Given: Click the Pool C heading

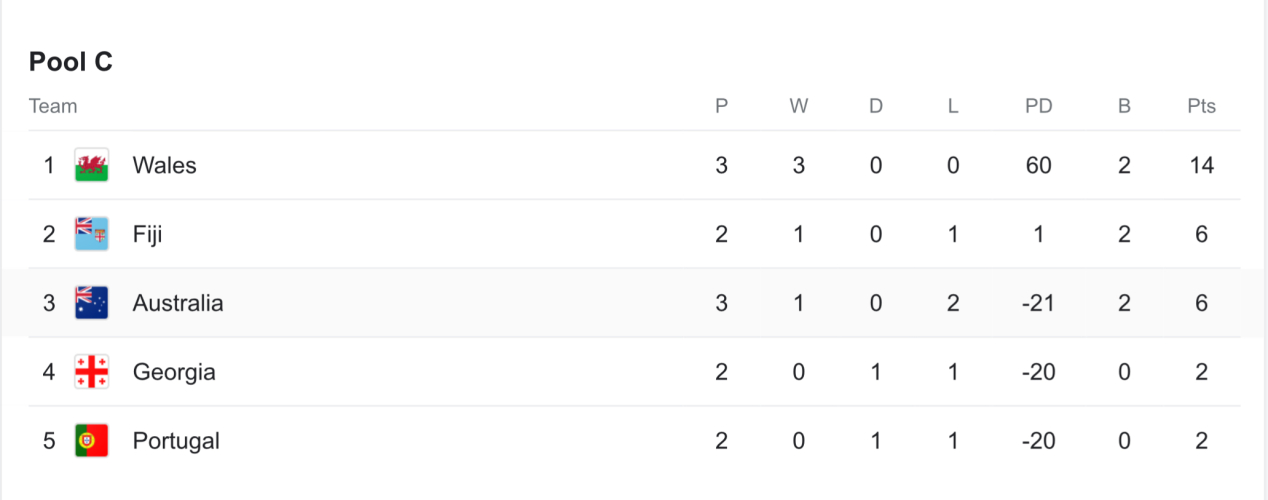Looking at the screenshot, I should tap(71, 62).
